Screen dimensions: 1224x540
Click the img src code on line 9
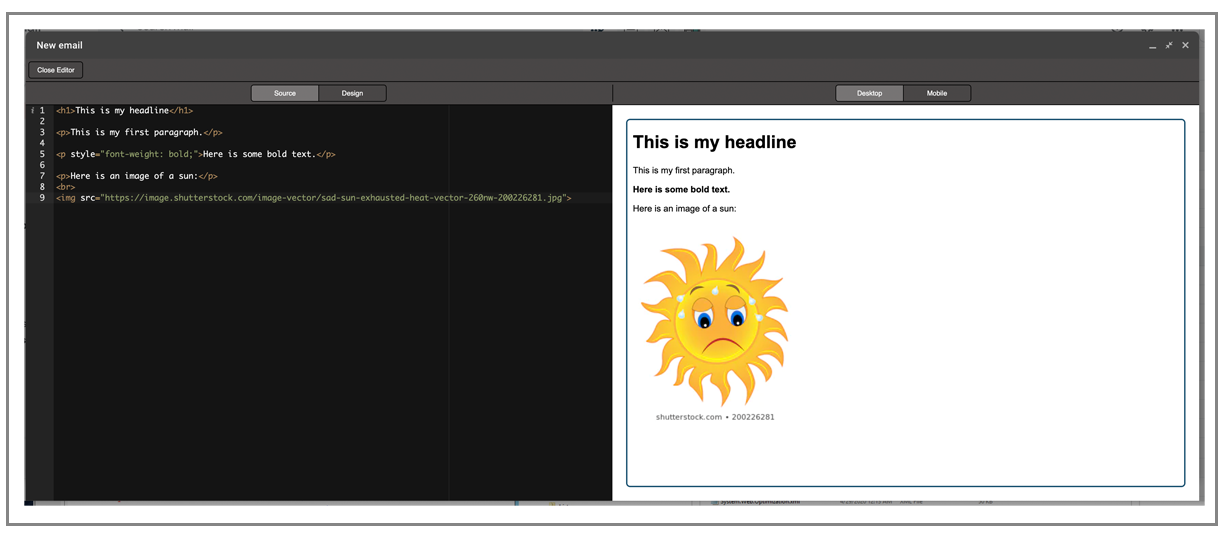point(314,198)
